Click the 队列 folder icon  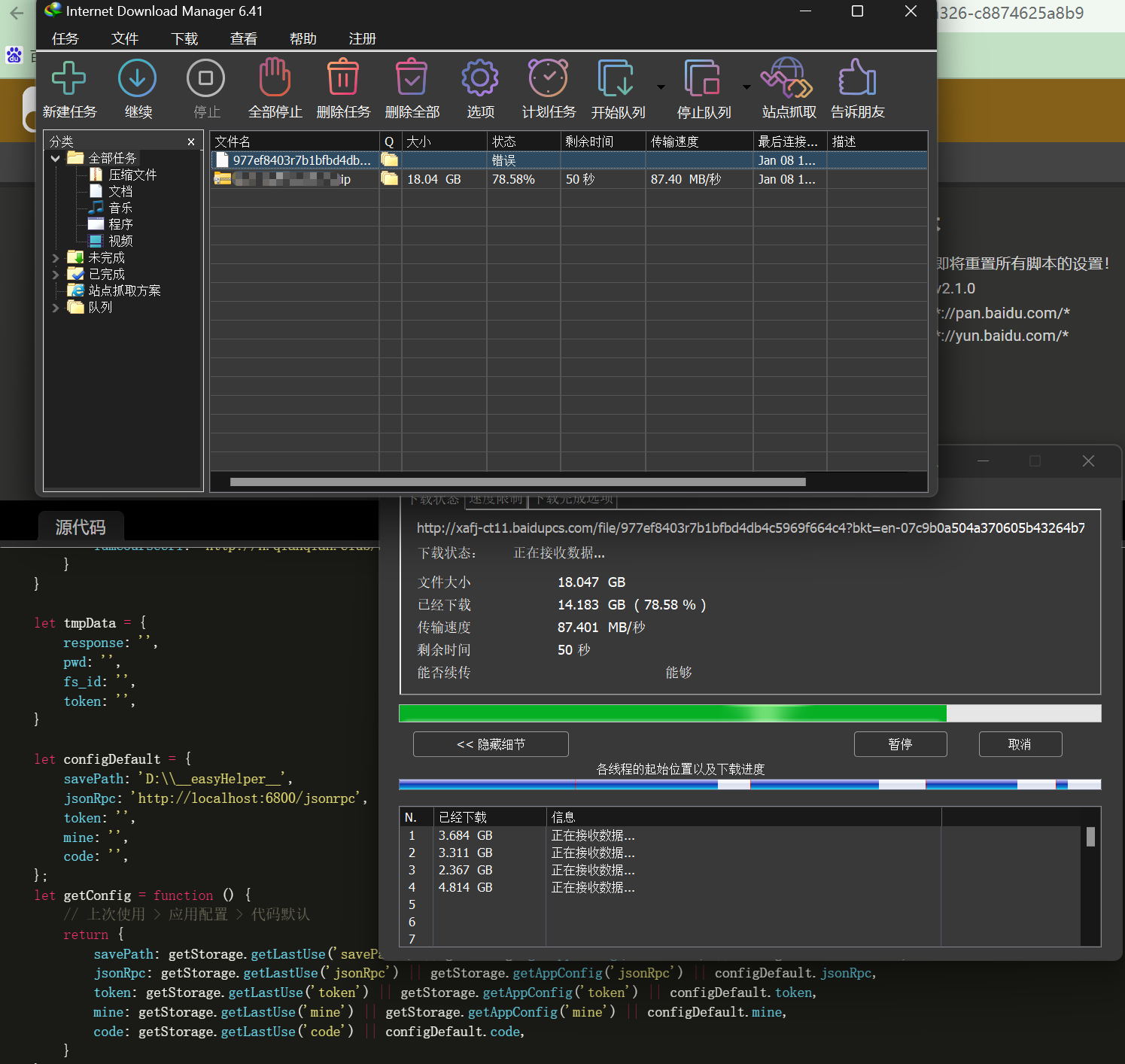[x=75, y=307]
